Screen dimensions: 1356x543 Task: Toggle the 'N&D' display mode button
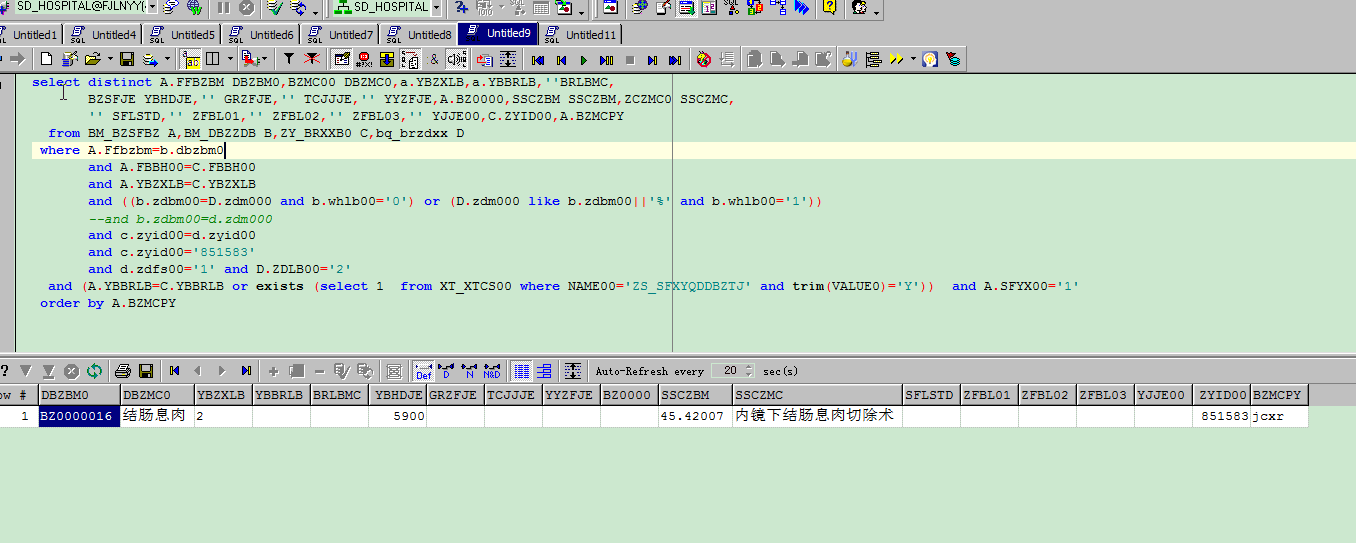pos(491,371)
